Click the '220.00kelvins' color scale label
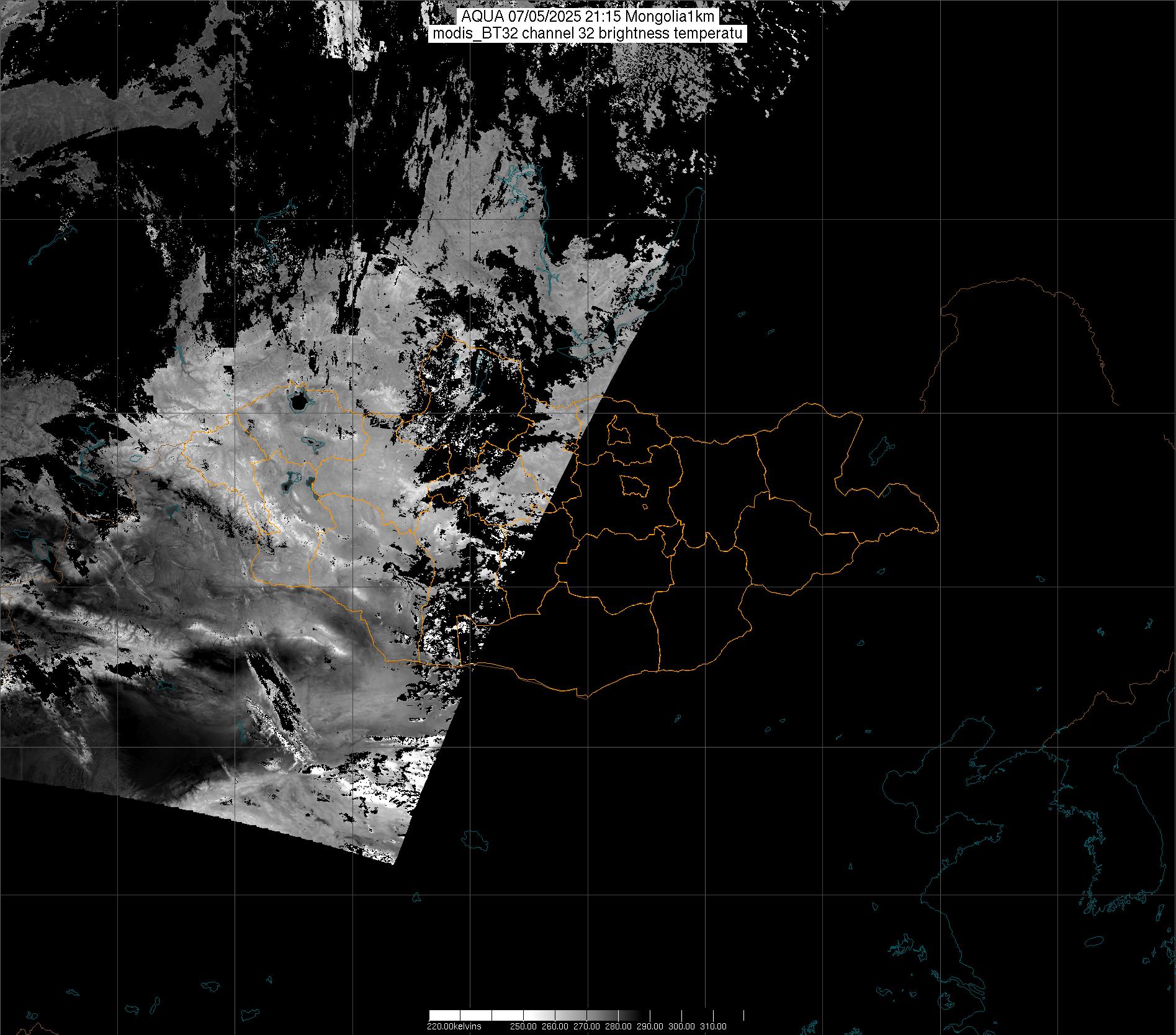Screen dimensions: 1176x1035 coord(454,1026)
